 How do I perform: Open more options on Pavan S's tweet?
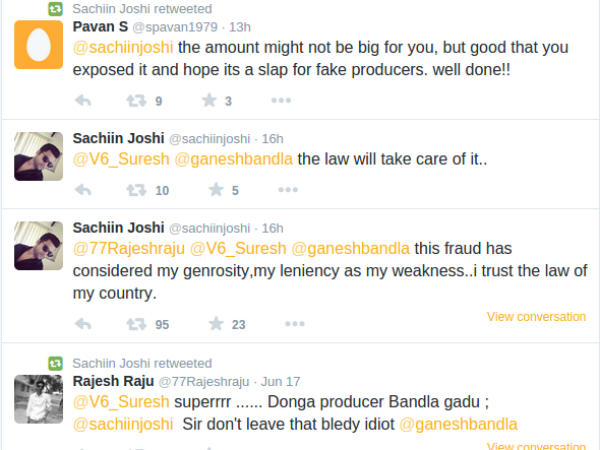click(281, 100)
